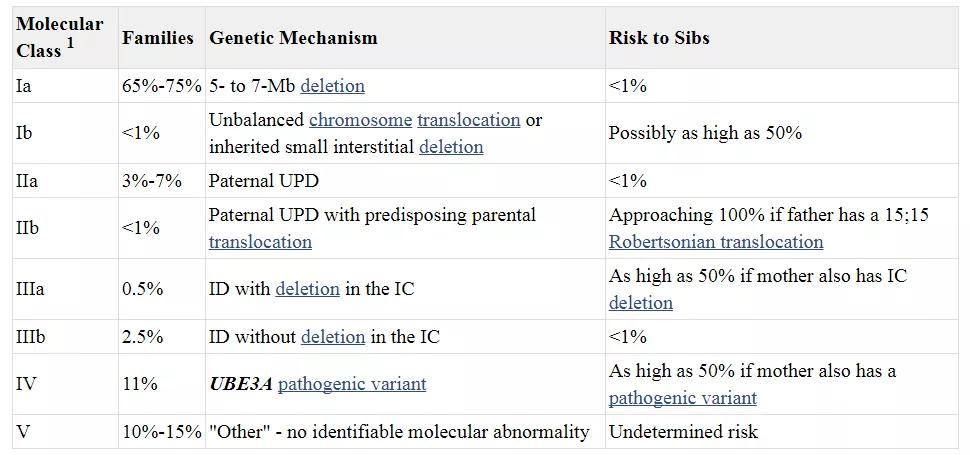Click translocation link under Paternal UPD with predisposing
This screenshot has width=970, height=455.
[x=260, y=242]
